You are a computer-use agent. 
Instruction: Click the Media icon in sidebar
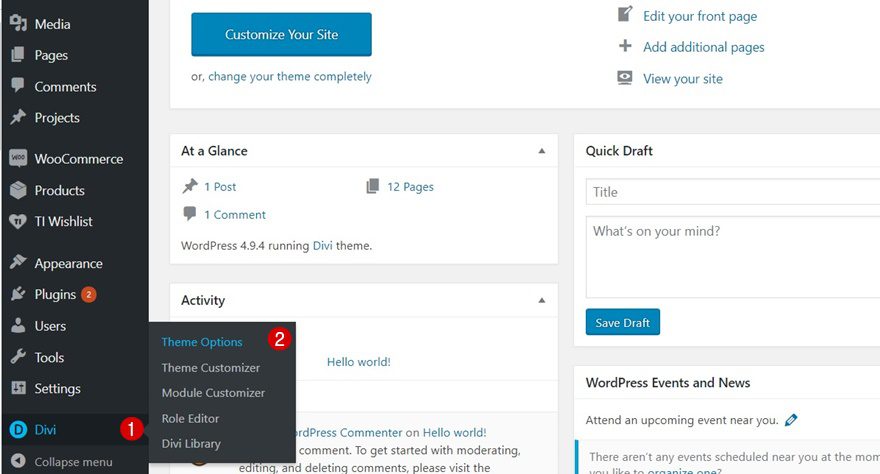(17, 24)
